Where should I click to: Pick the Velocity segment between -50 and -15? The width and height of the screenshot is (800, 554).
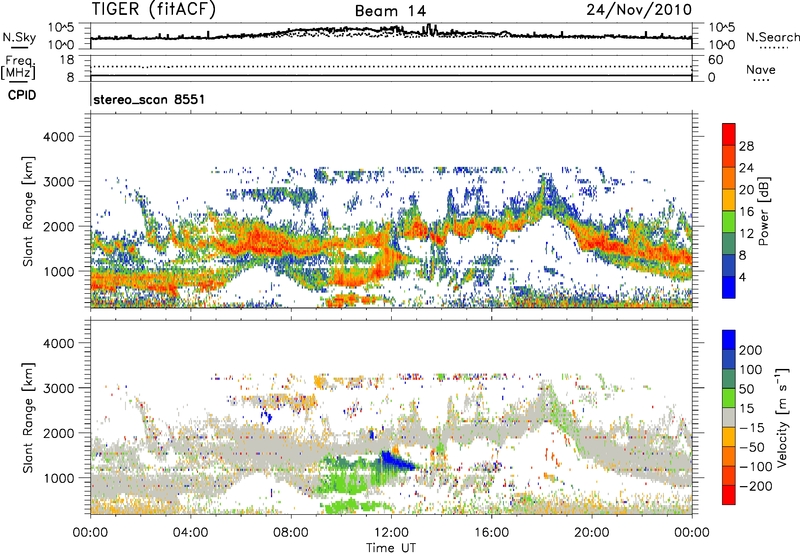(x=729, y=437)
